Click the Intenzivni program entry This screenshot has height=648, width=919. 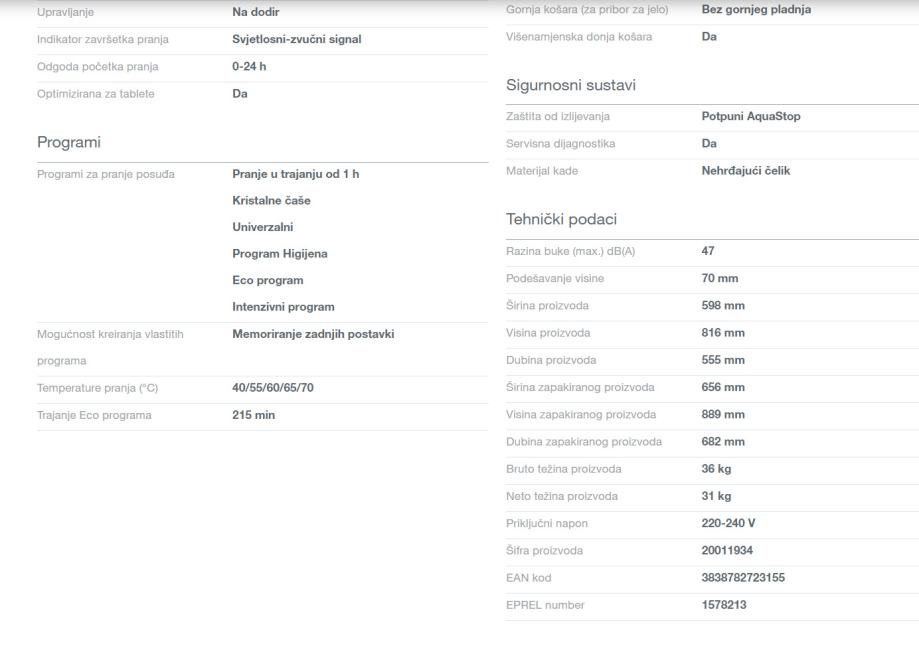(x=283, y=307)
